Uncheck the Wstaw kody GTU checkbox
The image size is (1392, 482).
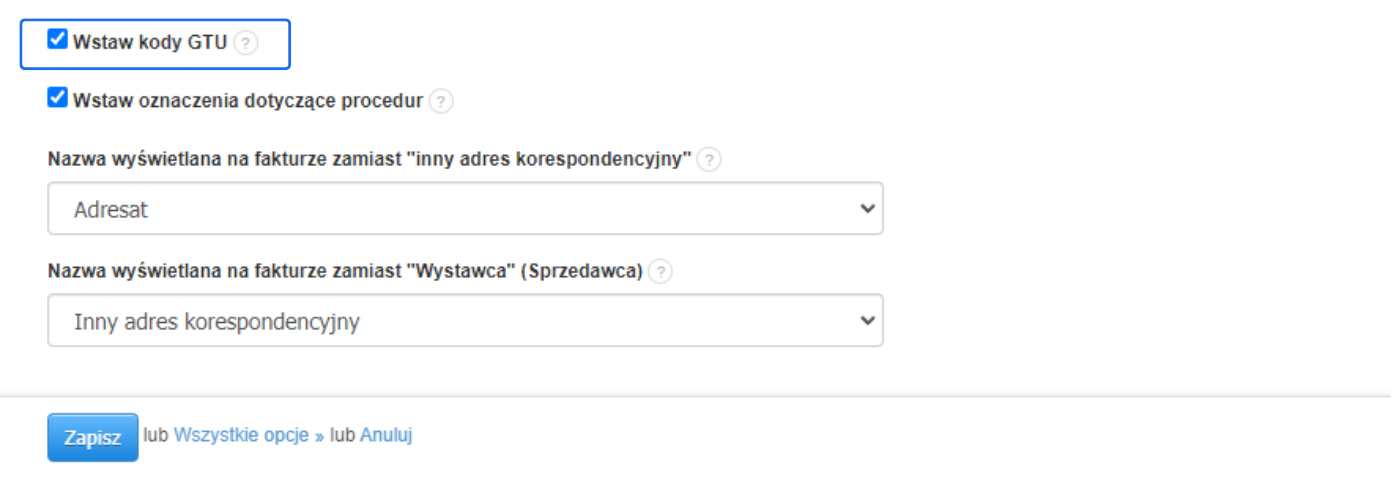coord(58,41)
